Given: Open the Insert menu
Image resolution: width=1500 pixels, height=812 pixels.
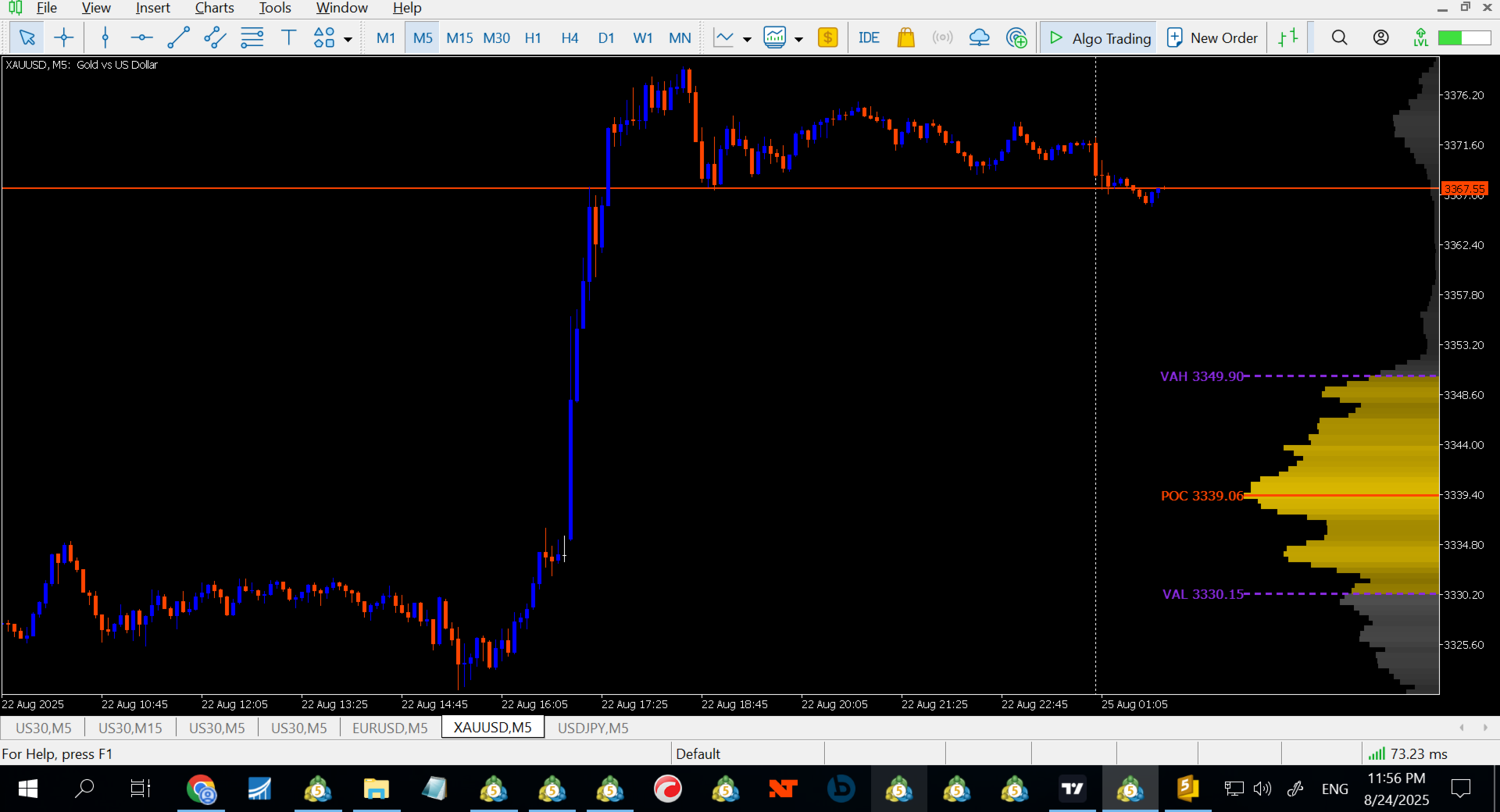Looking at the screenshot, I should 152,8.
